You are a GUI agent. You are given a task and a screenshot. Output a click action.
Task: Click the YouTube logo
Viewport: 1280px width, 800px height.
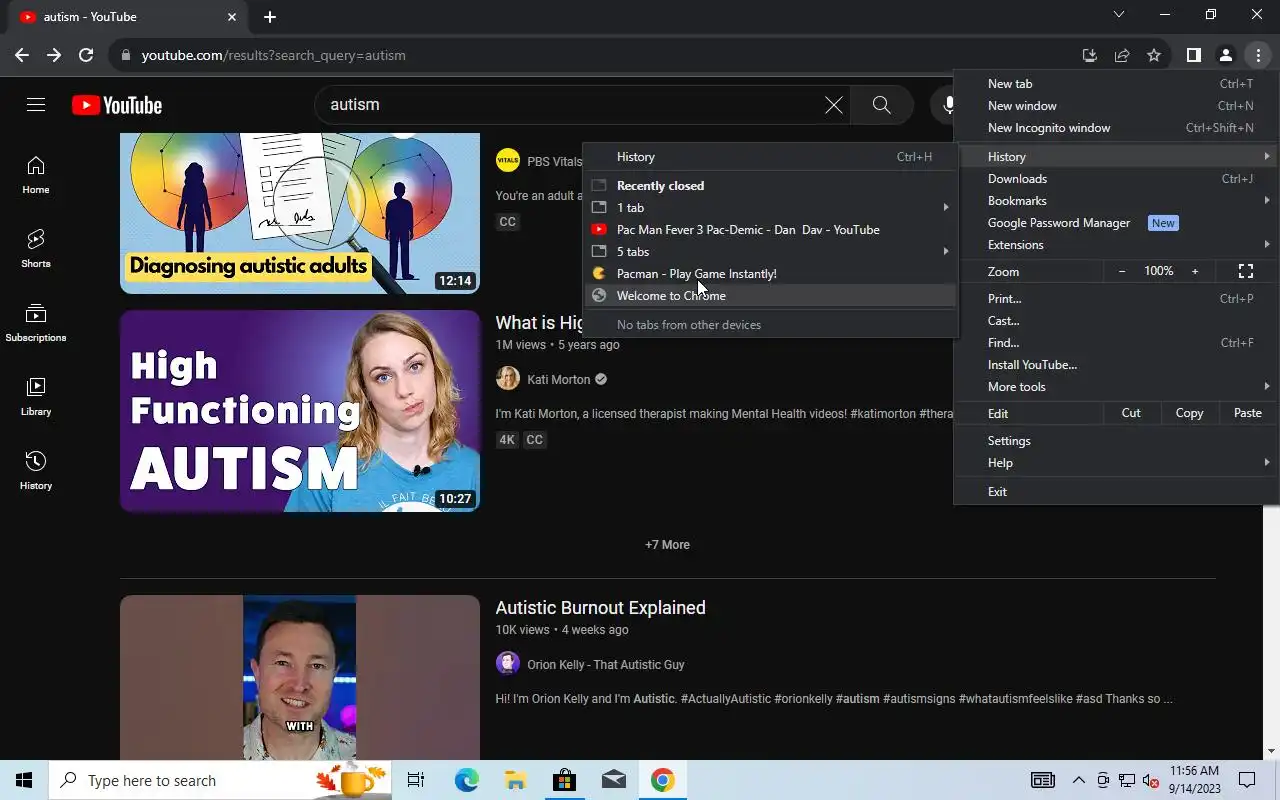click(117, 105)
